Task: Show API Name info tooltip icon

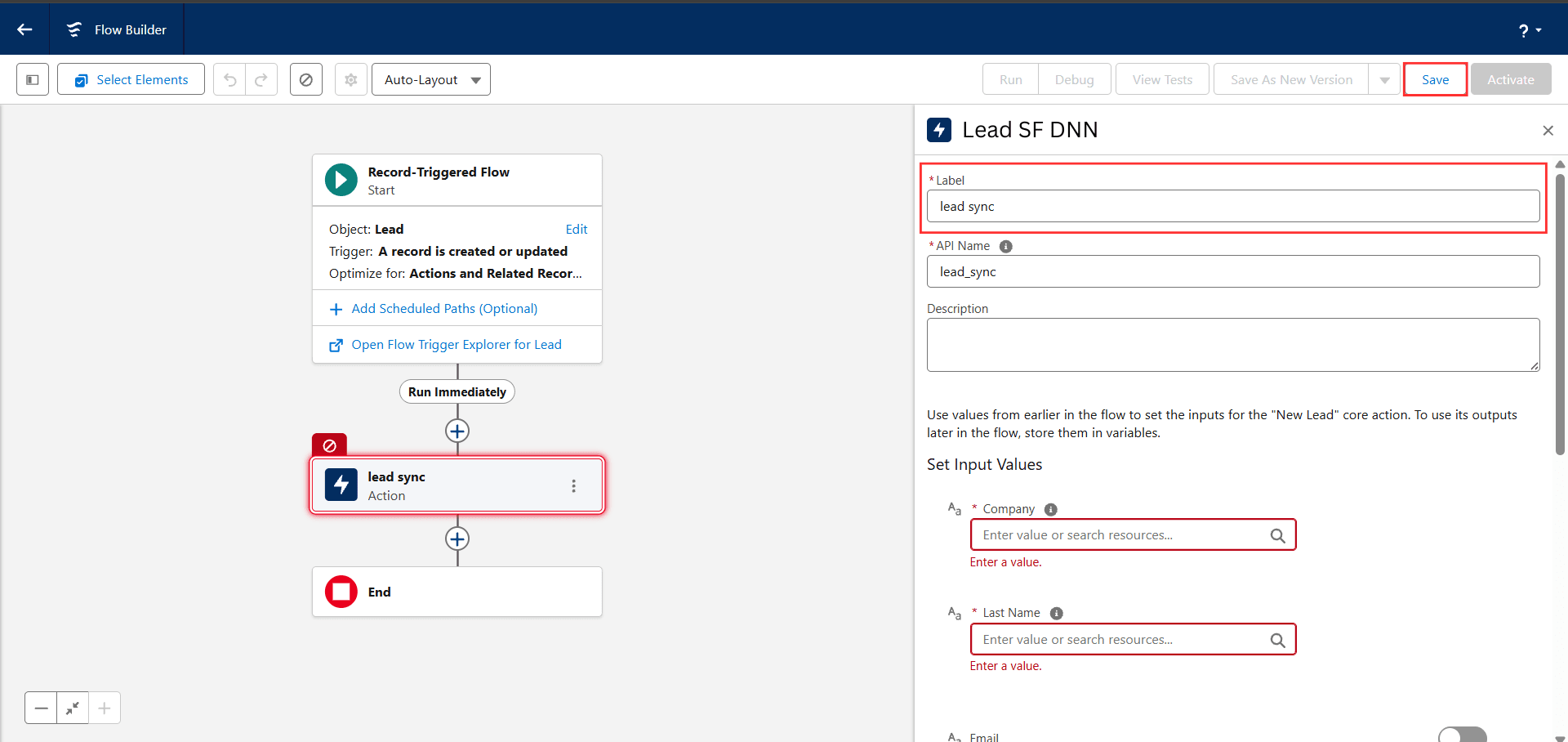Action: (1006, 246)
